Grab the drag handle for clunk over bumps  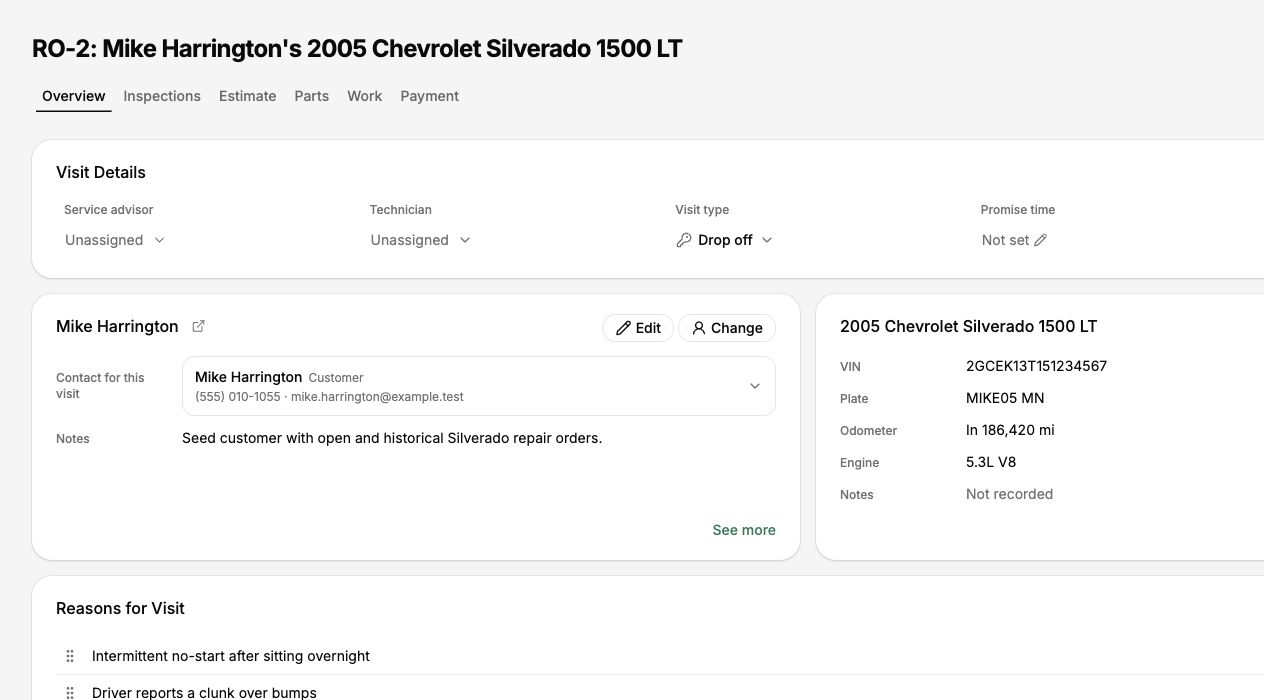pyautogui.click(x=70, y=692)
